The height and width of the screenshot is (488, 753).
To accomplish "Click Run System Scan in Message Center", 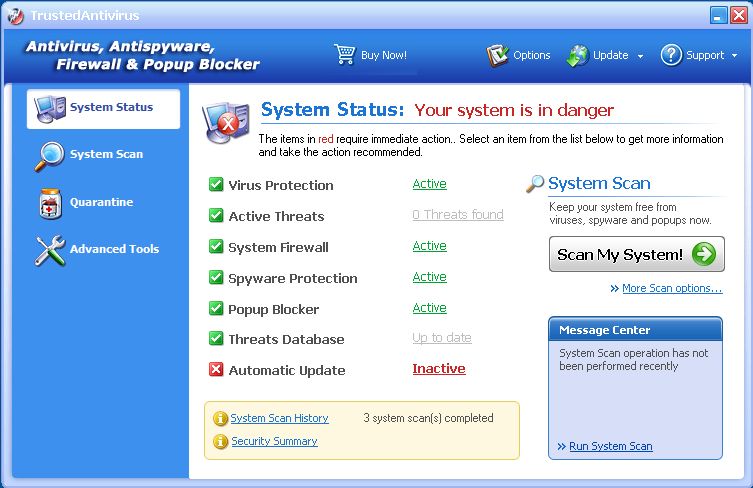I will pos(610,446).
